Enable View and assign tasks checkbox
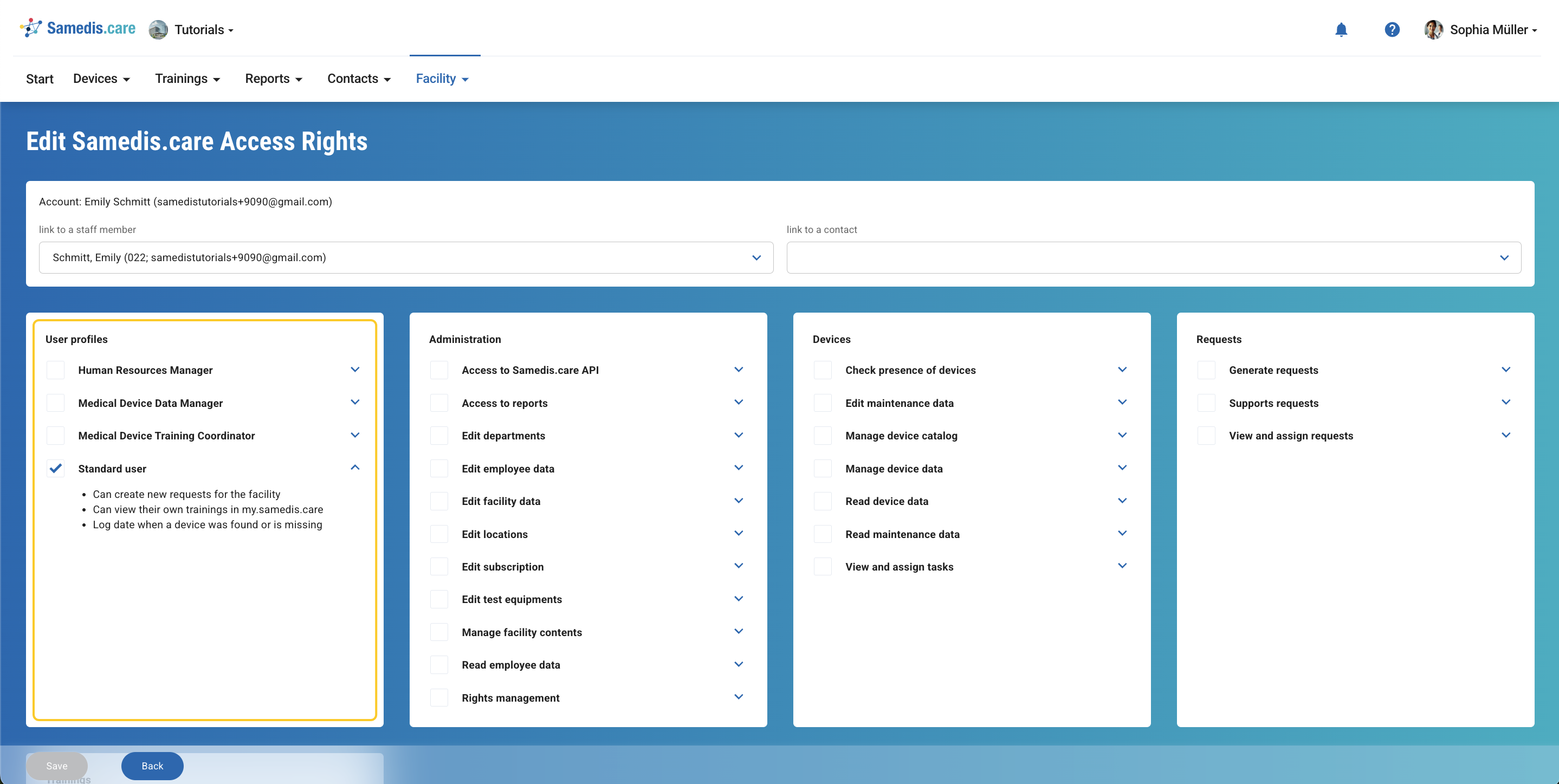The width and height of the screenshot is (1559, 784). tap(823, 567)
